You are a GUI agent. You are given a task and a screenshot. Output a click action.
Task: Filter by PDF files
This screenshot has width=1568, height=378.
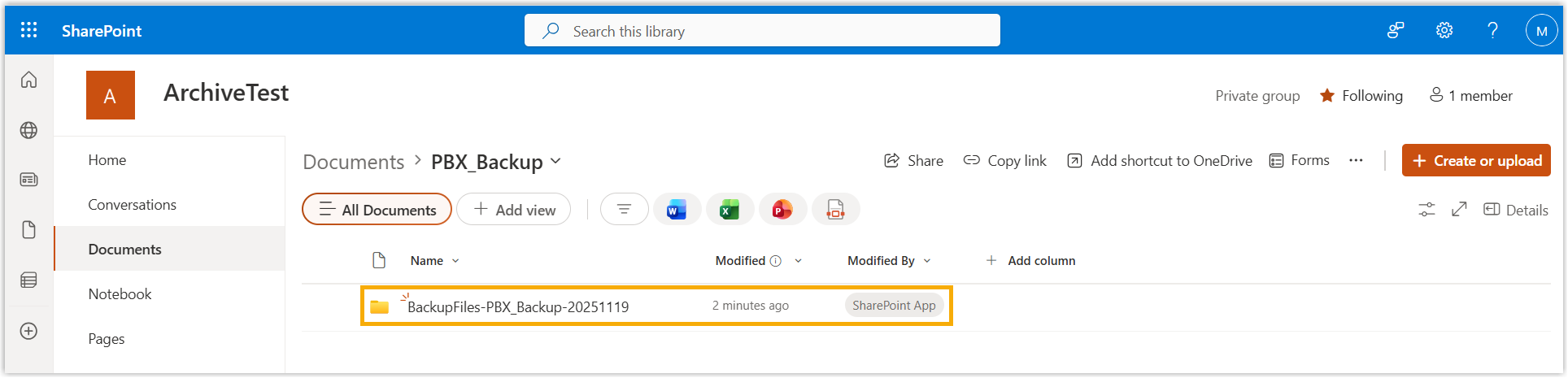(835, 210)
